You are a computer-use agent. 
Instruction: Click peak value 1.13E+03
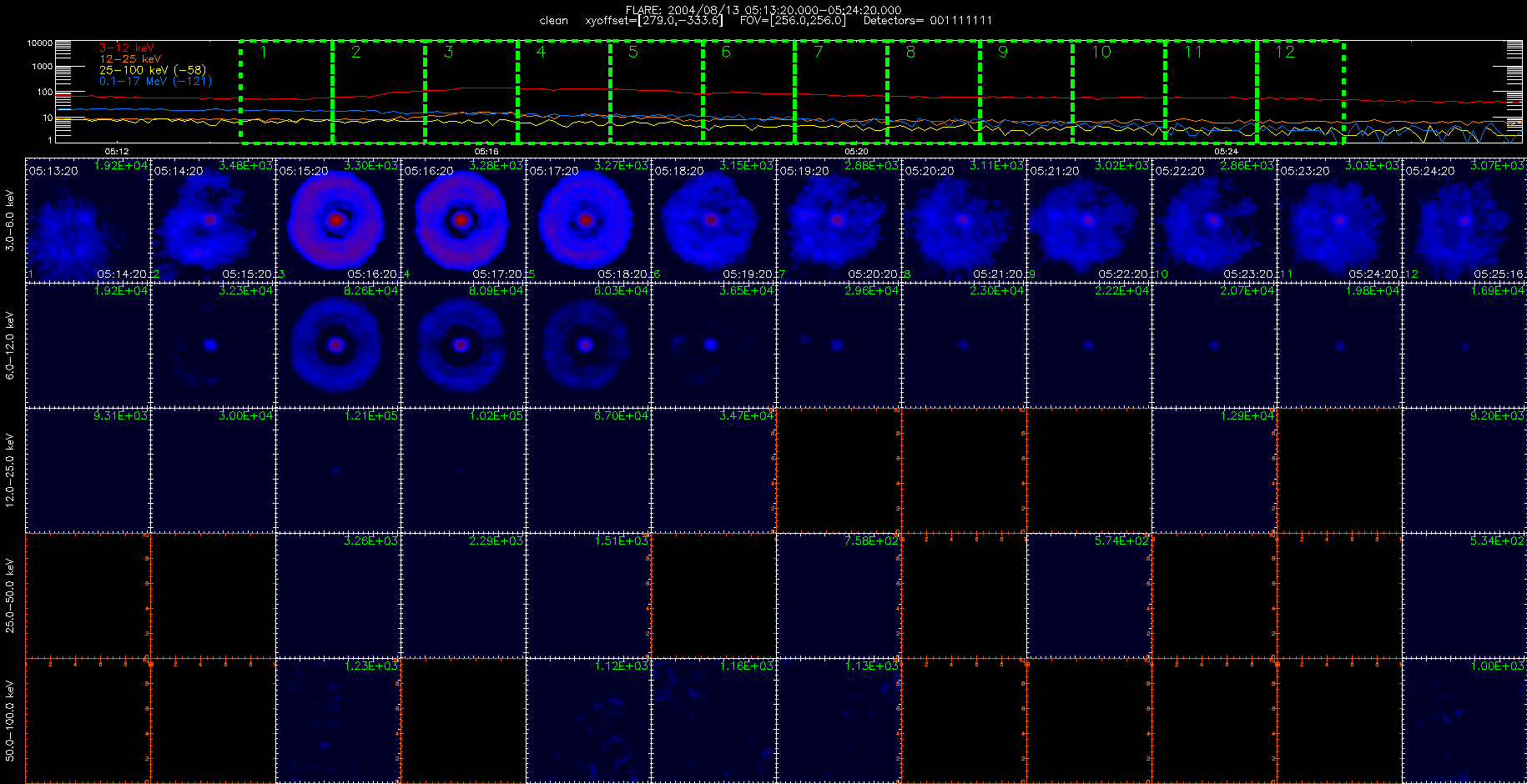point(872,666)
